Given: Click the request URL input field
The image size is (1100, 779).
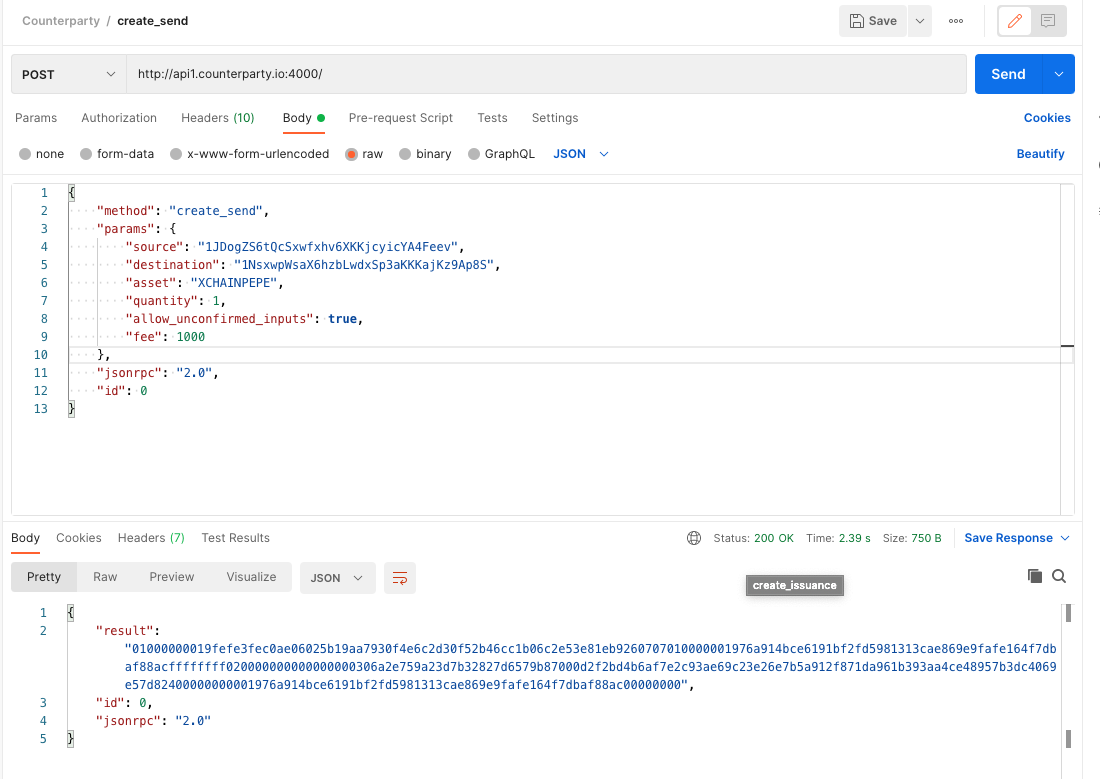Looking at the screenshot, I should (546, 74).
